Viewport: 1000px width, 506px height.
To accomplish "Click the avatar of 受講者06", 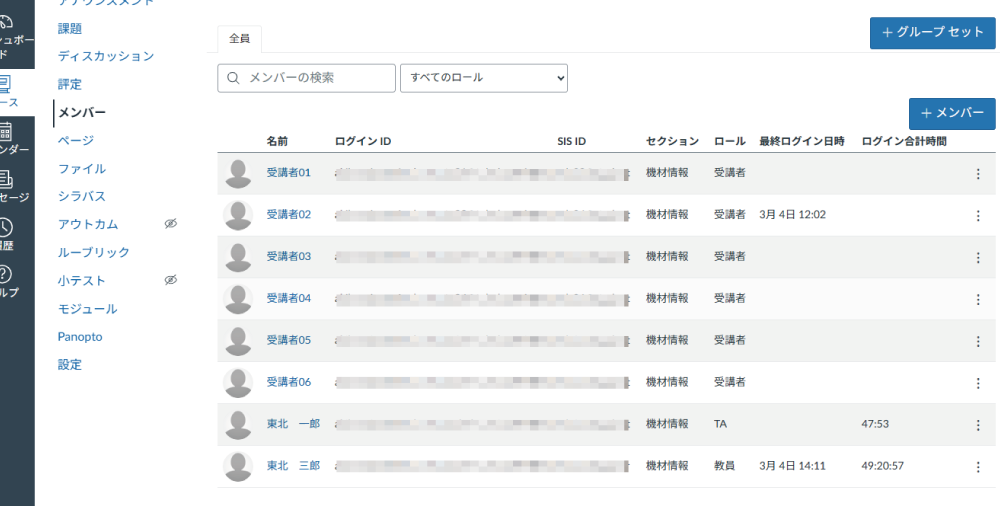I will [x=238, y=383].
